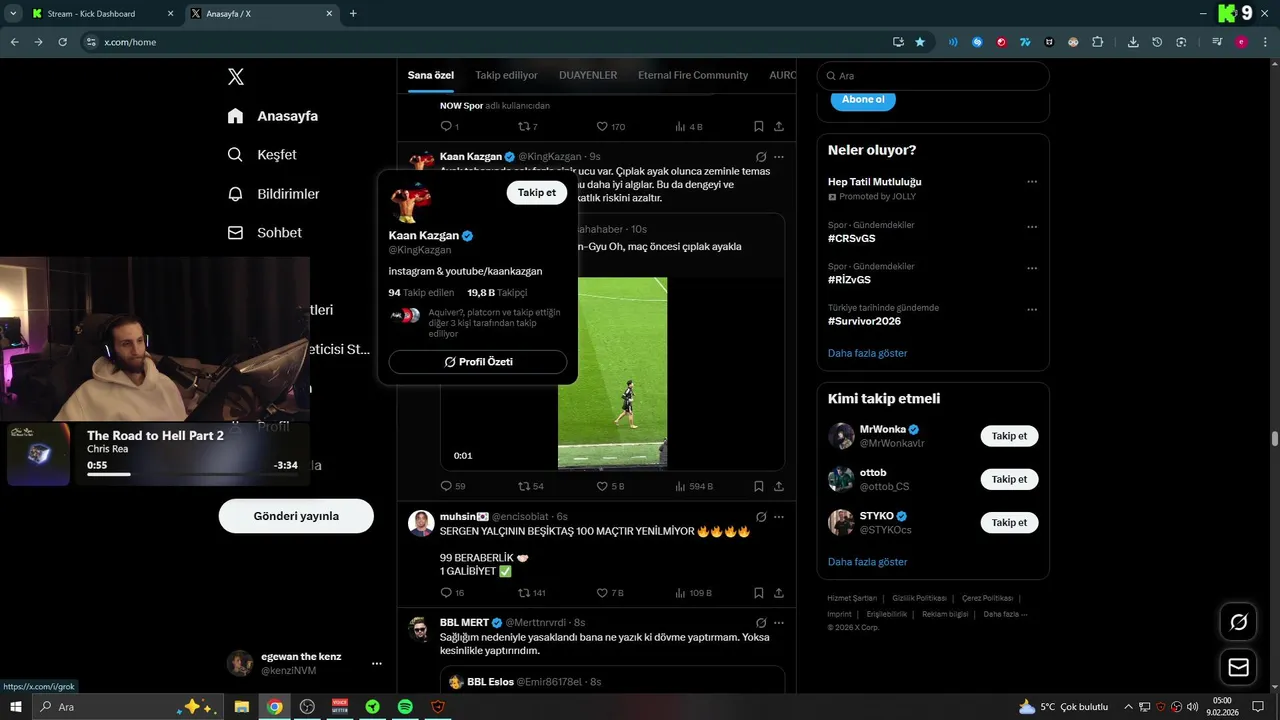
Task: Open more options for Hep Tatil Mutluluğu
Action: pyautogui.click(x=1032, y=182)
